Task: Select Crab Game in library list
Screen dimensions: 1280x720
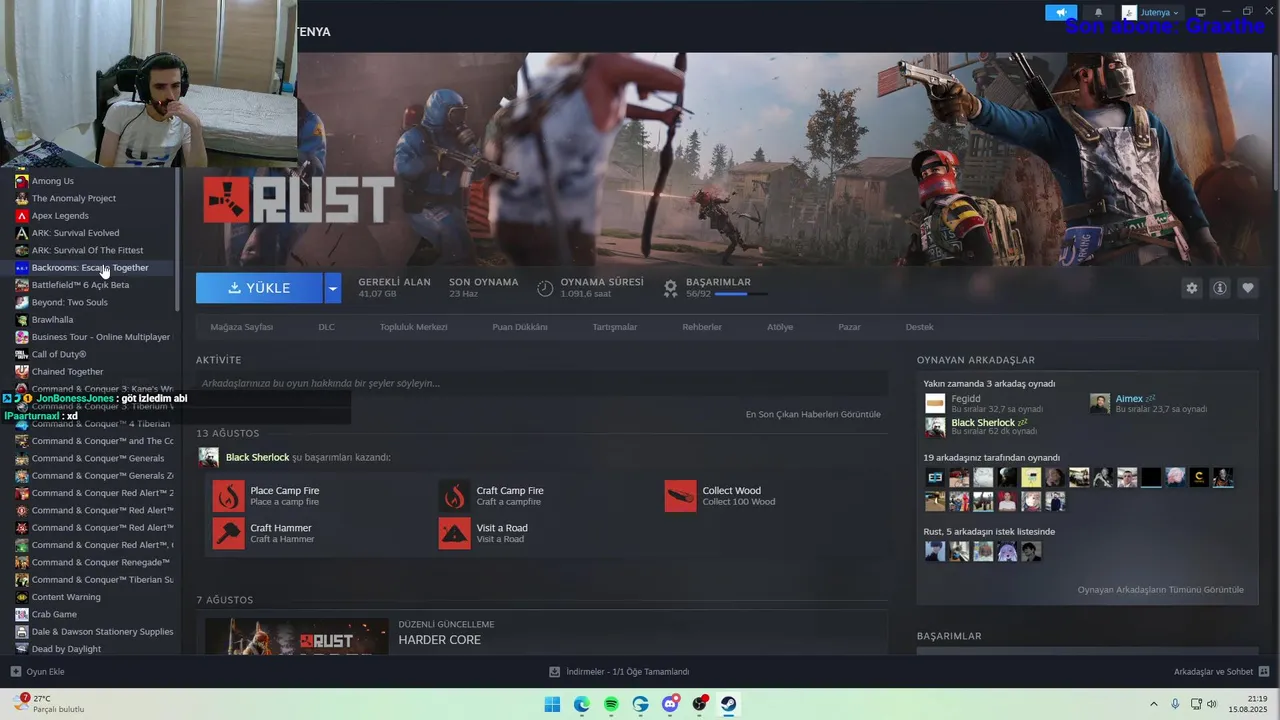Action: tap(54, 614)
